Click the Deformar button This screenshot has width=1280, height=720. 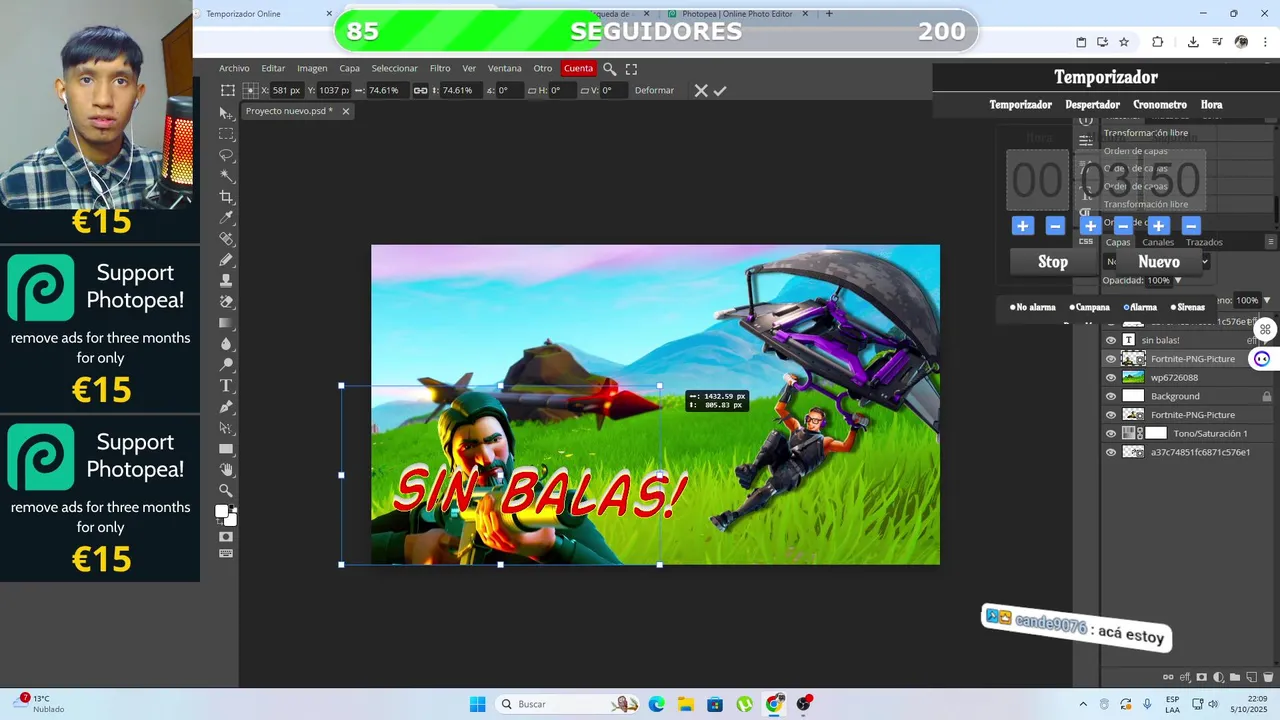[654, 90]
